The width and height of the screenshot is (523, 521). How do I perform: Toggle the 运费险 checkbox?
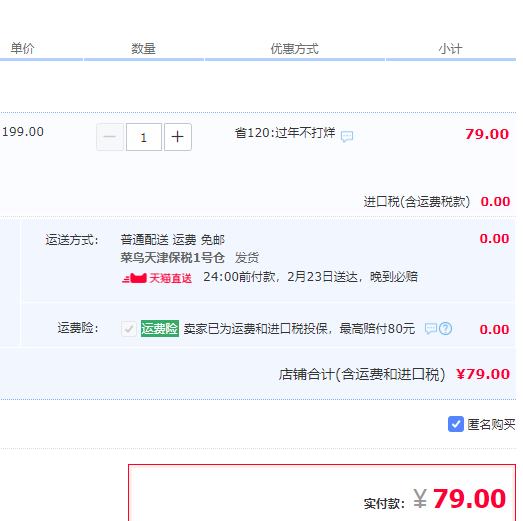pos(129,329)
